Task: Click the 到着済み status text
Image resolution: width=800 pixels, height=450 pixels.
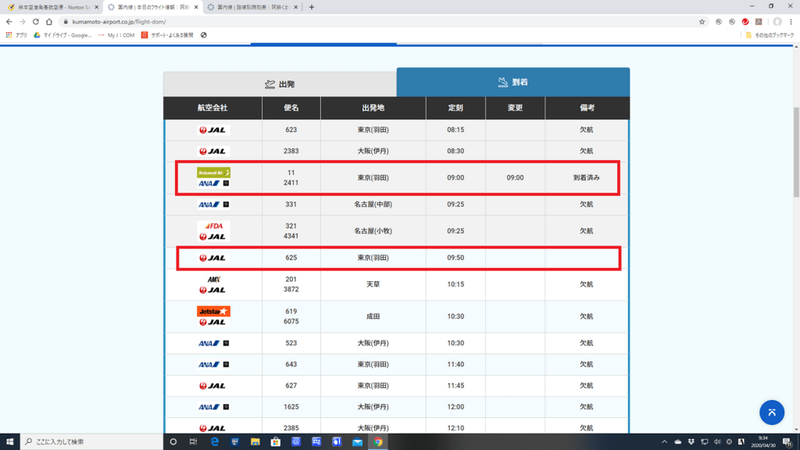Action: coord(586,178)
